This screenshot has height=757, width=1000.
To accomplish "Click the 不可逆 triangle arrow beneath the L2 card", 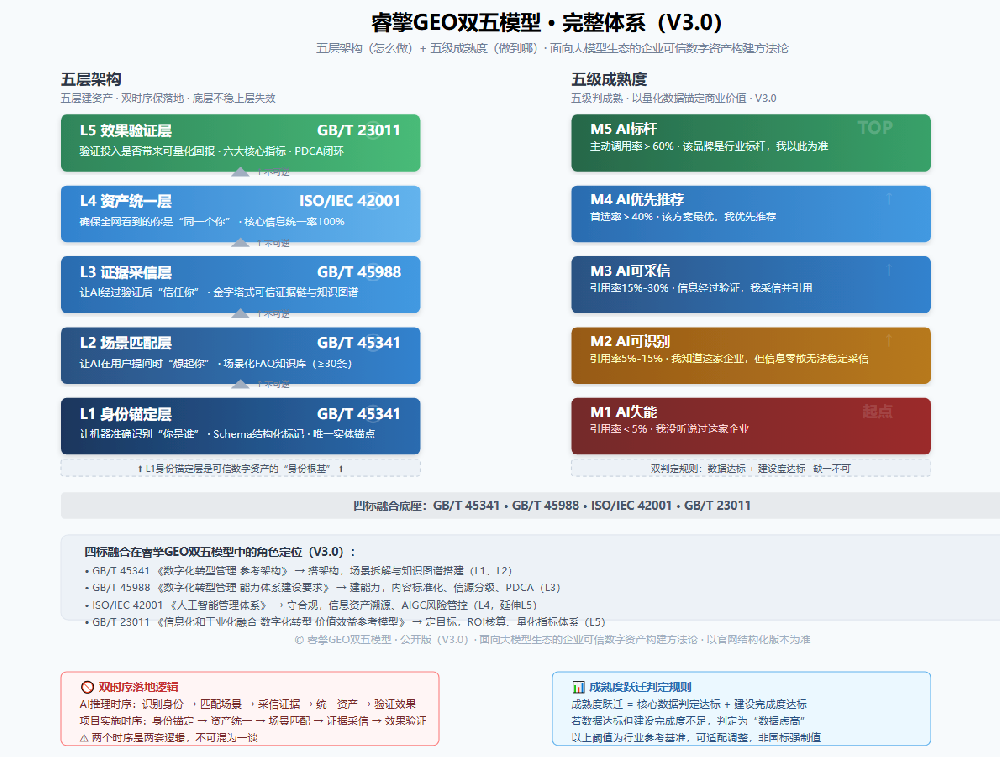I will [x=240, y=385].
